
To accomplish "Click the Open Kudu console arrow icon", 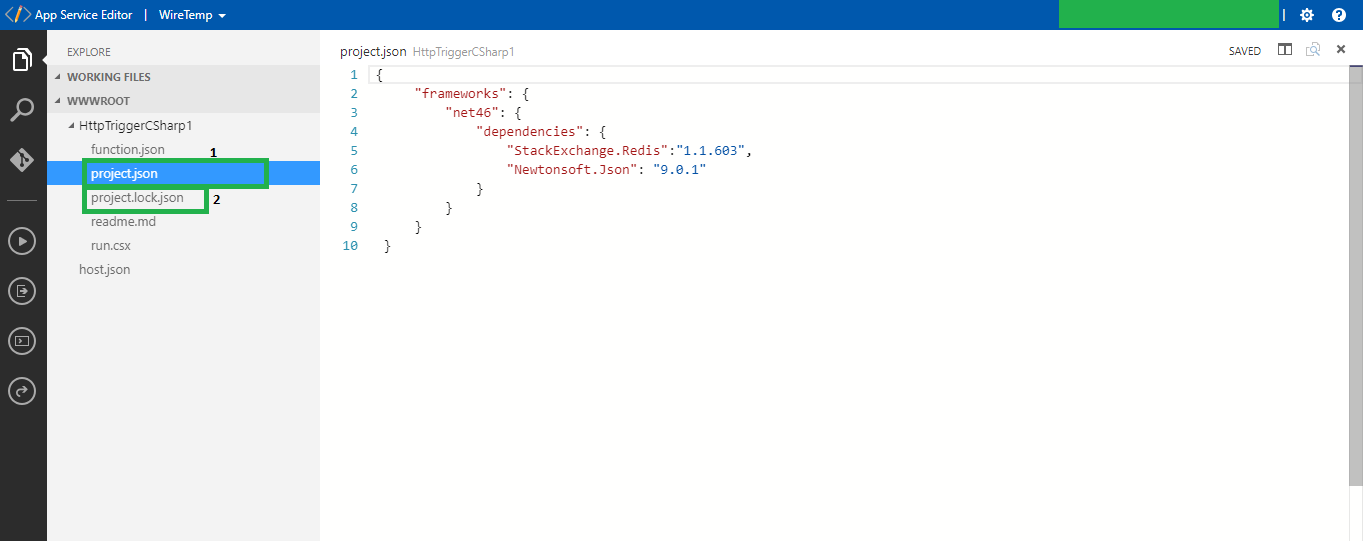I will (22, 391).
